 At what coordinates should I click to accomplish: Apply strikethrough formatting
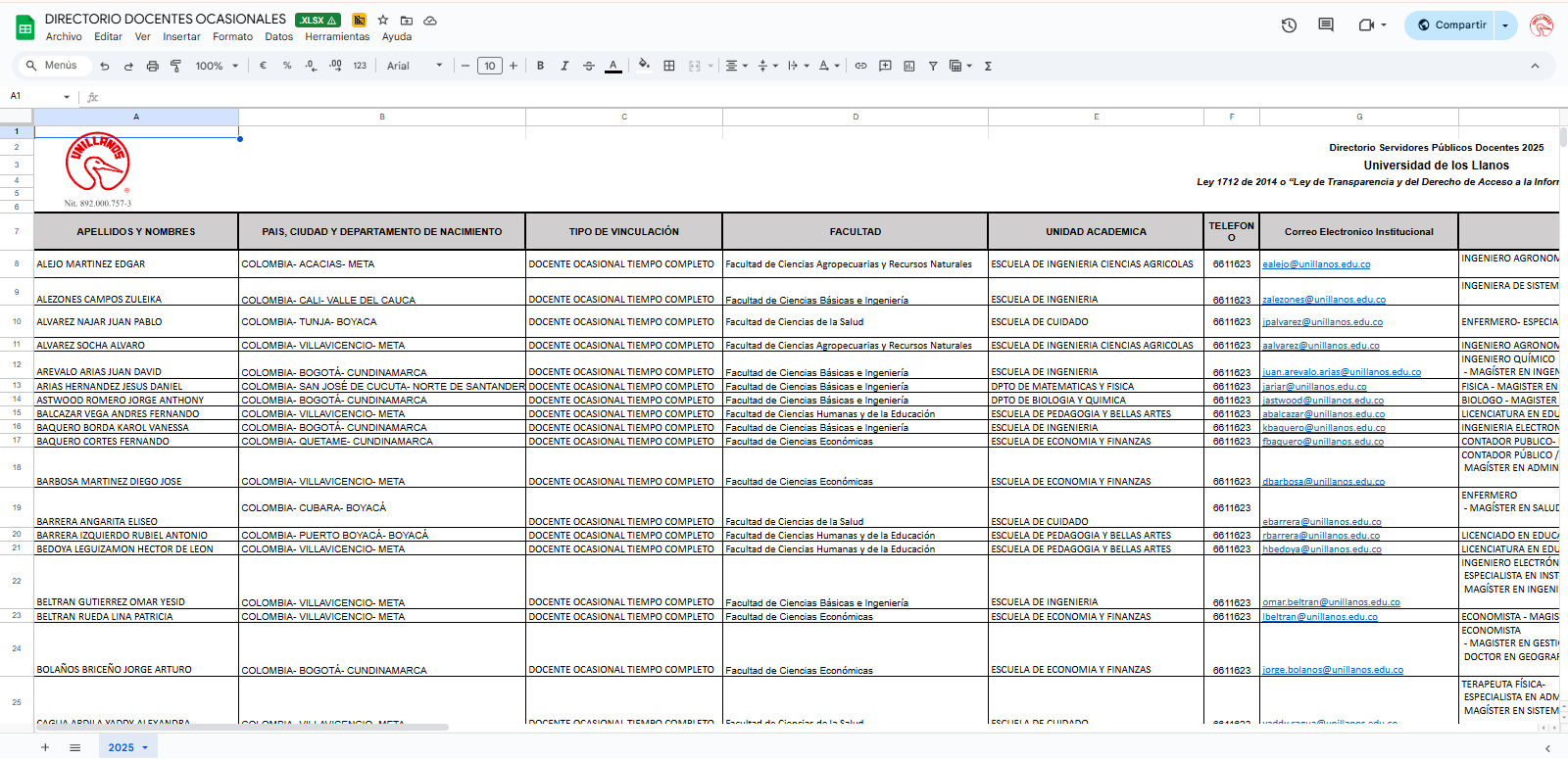click(x=589, y=66)
